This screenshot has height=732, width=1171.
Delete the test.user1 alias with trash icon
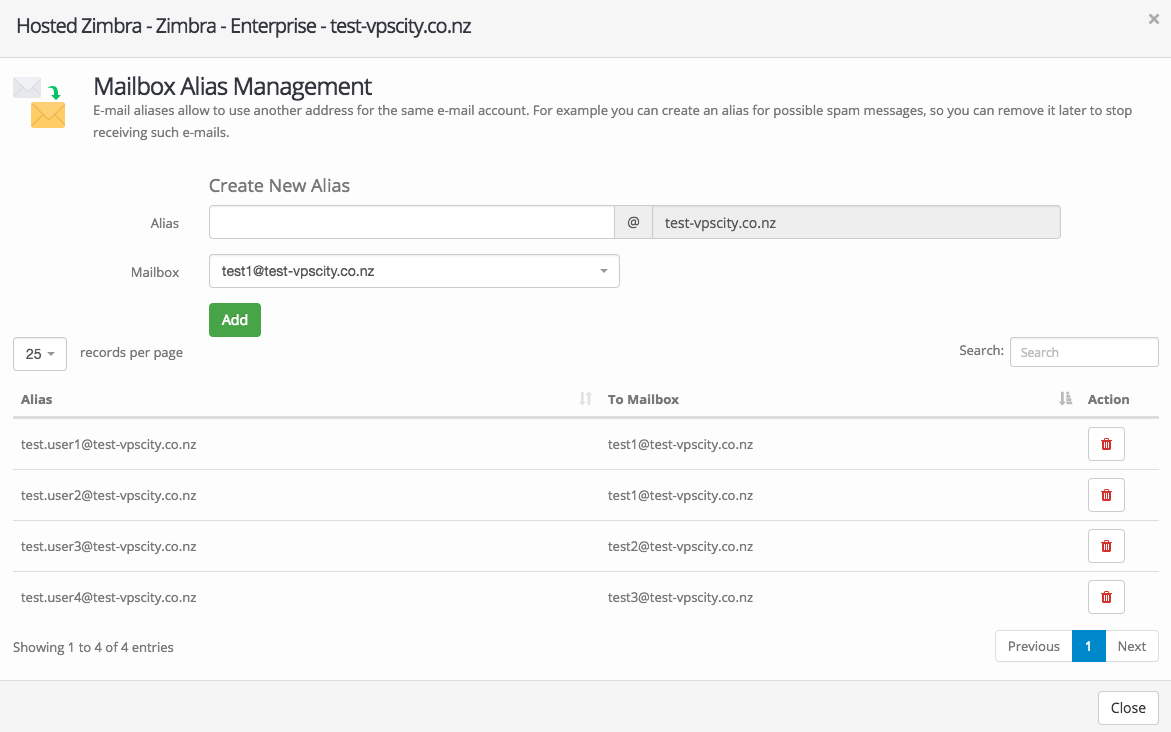click(1106, 444)
